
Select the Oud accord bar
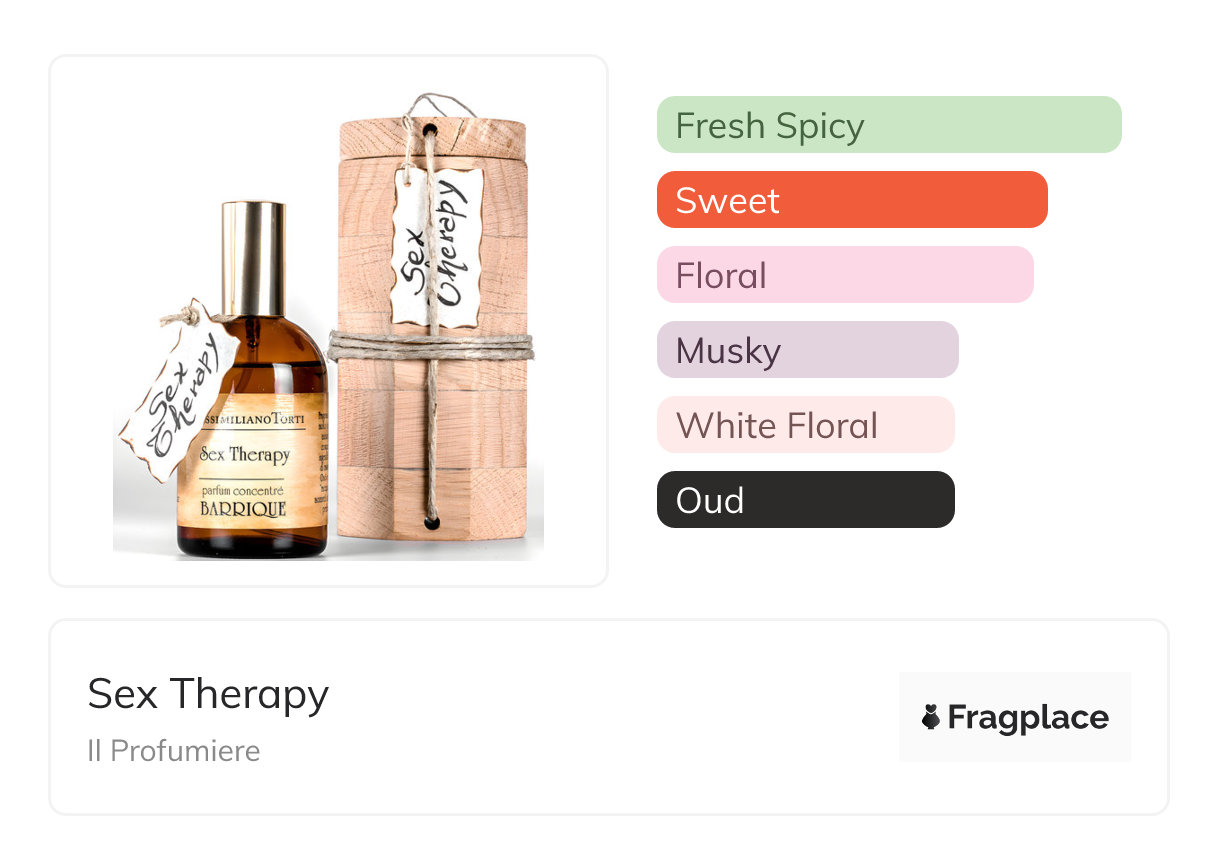click(806, 500)
